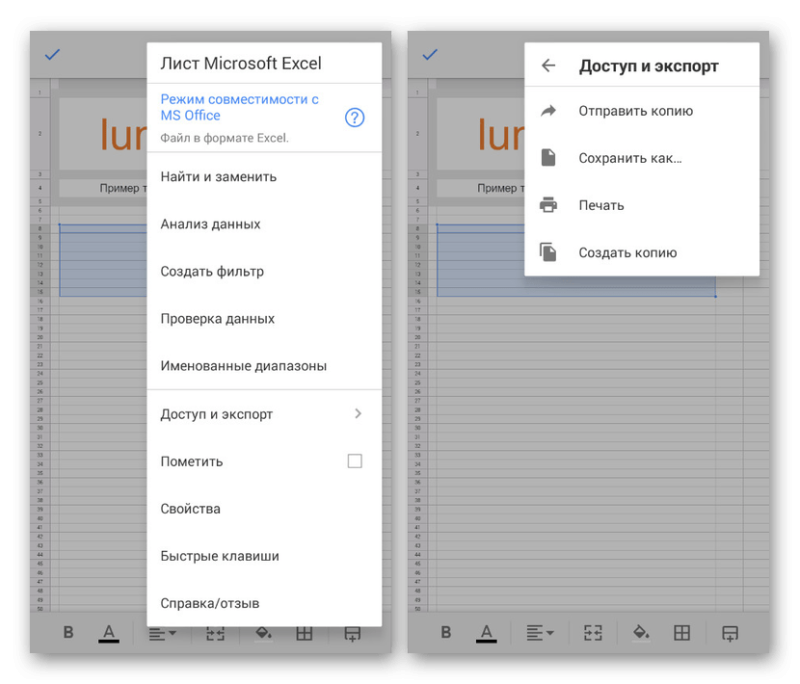Select Создать копию to duplicate the file
The image size is (800, 684).
(642, 252)
